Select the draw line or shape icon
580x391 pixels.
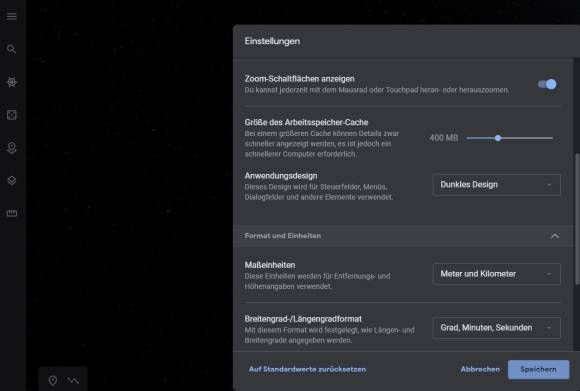coord(73,380)
